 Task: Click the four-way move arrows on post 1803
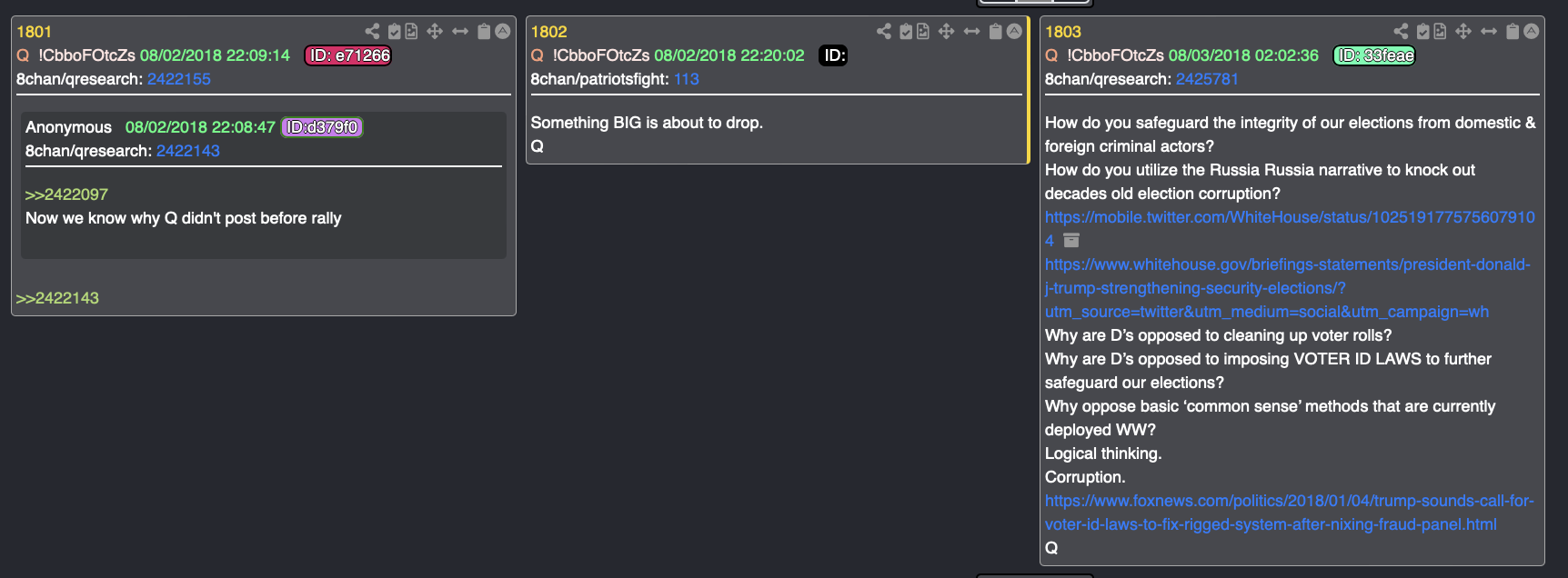pos(1463,32)
